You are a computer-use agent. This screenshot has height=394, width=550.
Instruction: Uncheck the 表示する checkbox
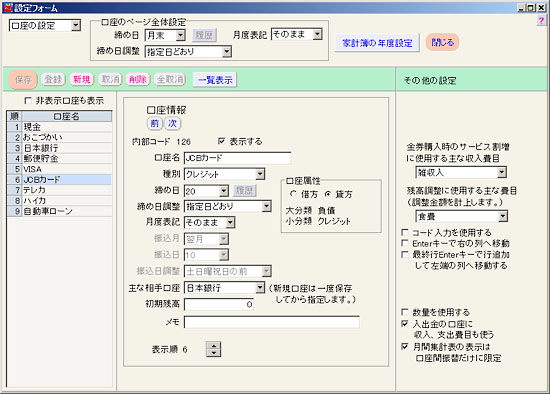(221, 141)
